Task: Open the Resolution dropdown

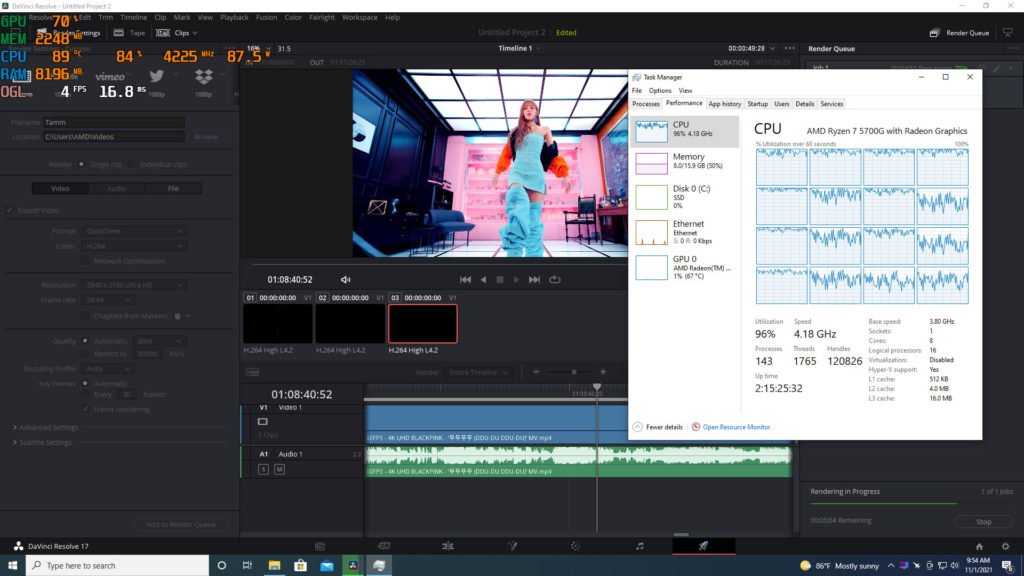Action: 135,285
